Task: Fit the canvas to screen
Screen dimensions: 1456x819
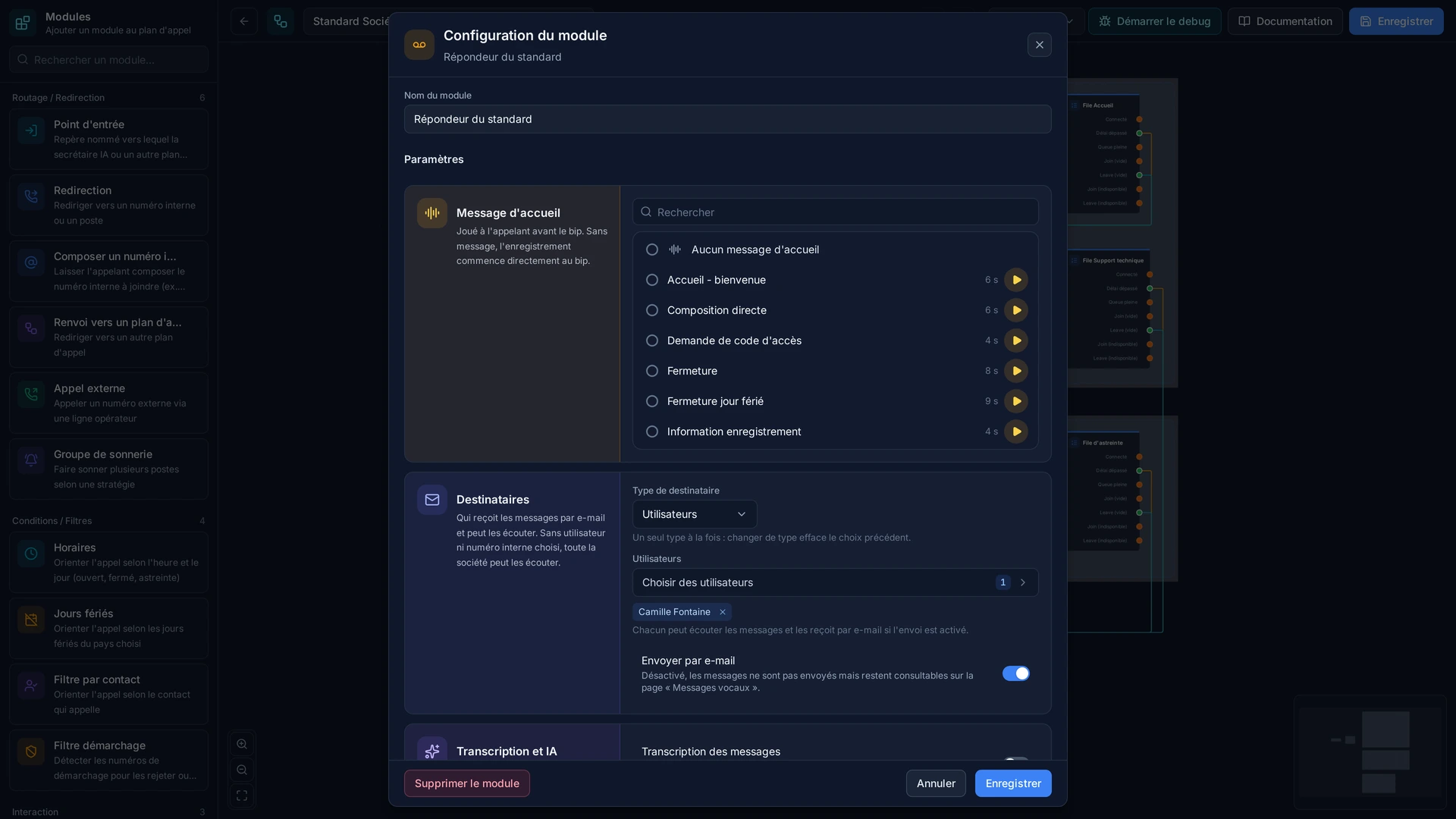Action: [x=242, y=795]
